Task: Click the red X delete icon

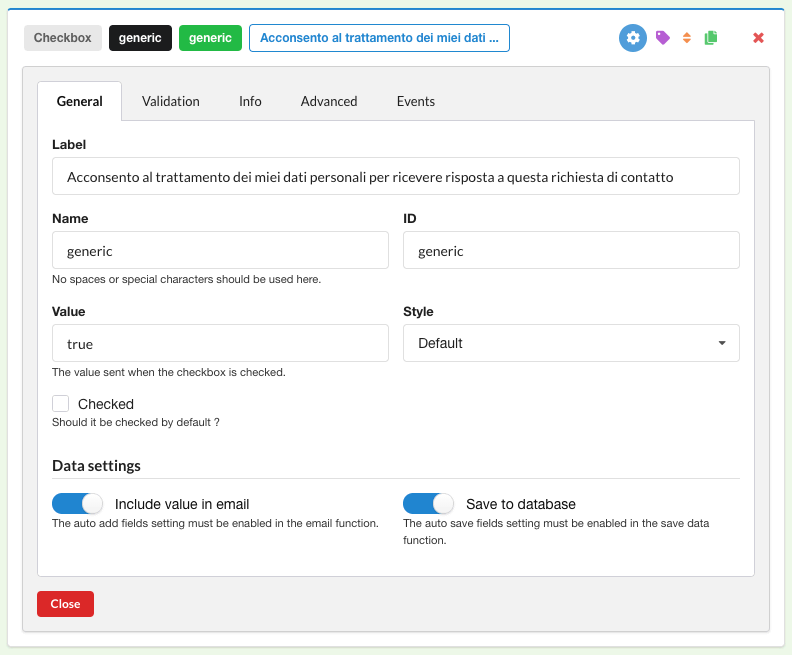Action: click(x=758, y=38)
